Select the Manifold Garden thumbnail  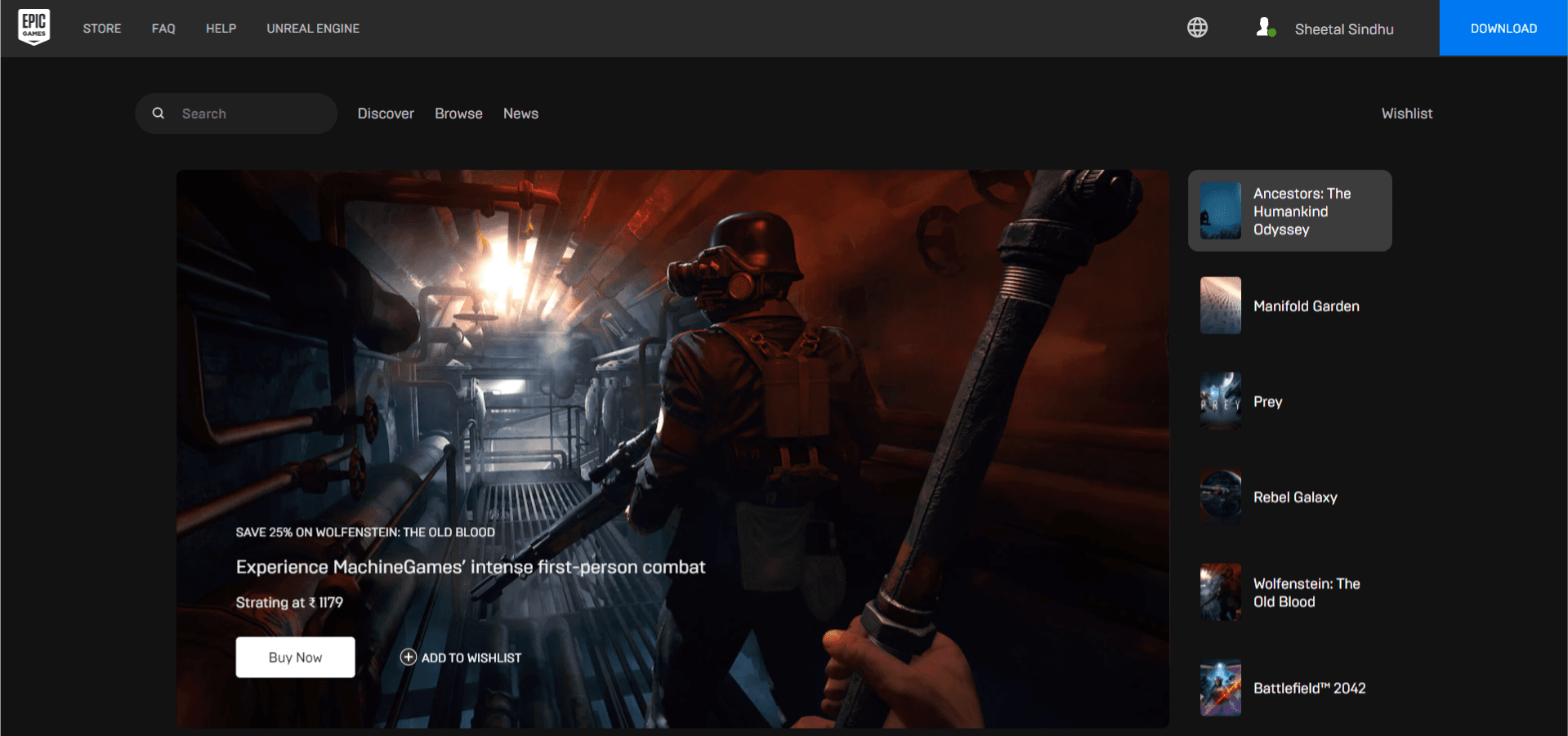(1220, 306)
